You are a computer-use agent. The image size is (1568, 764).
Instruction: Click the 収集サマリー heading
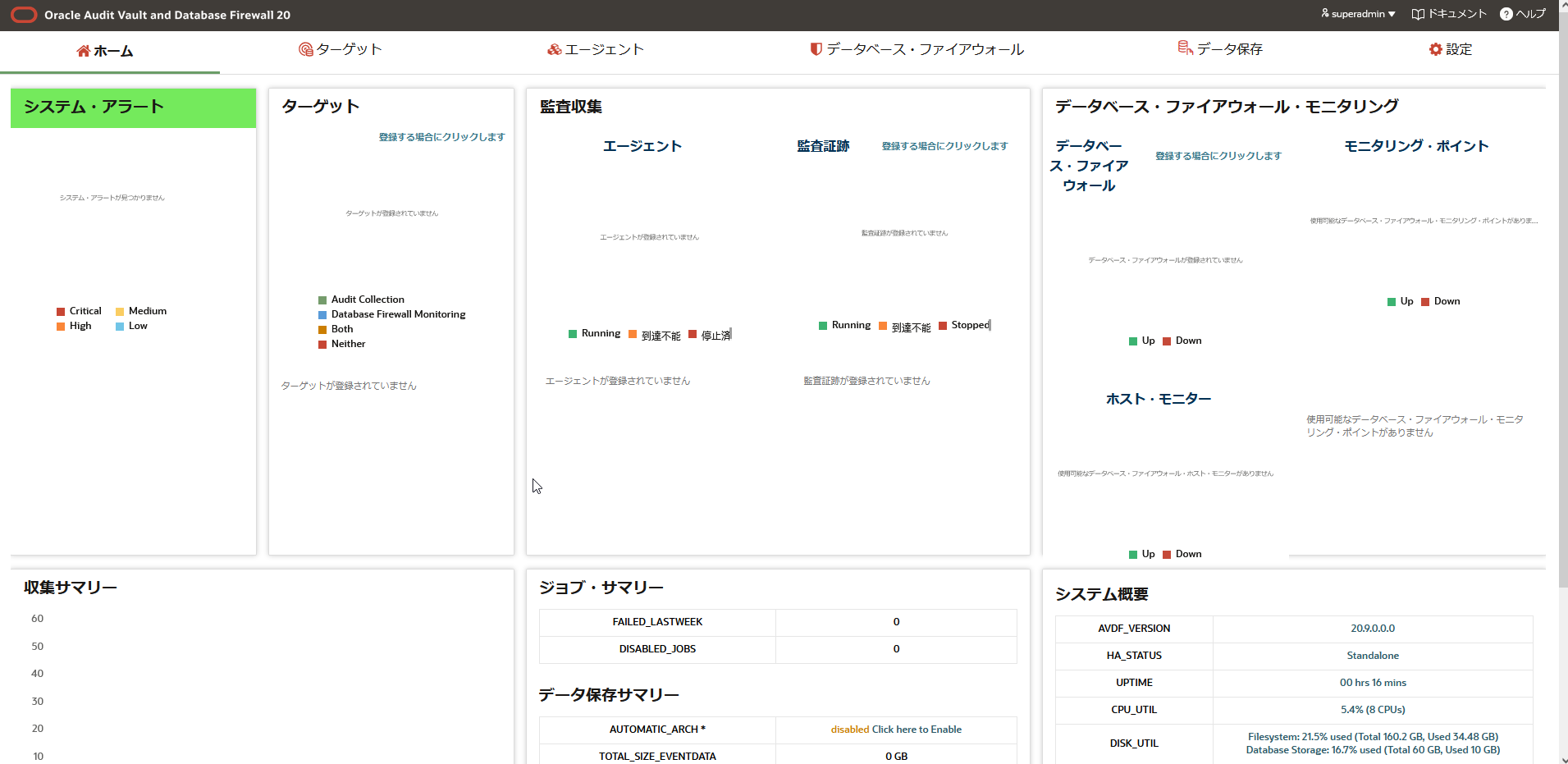[x=71, y=588]
